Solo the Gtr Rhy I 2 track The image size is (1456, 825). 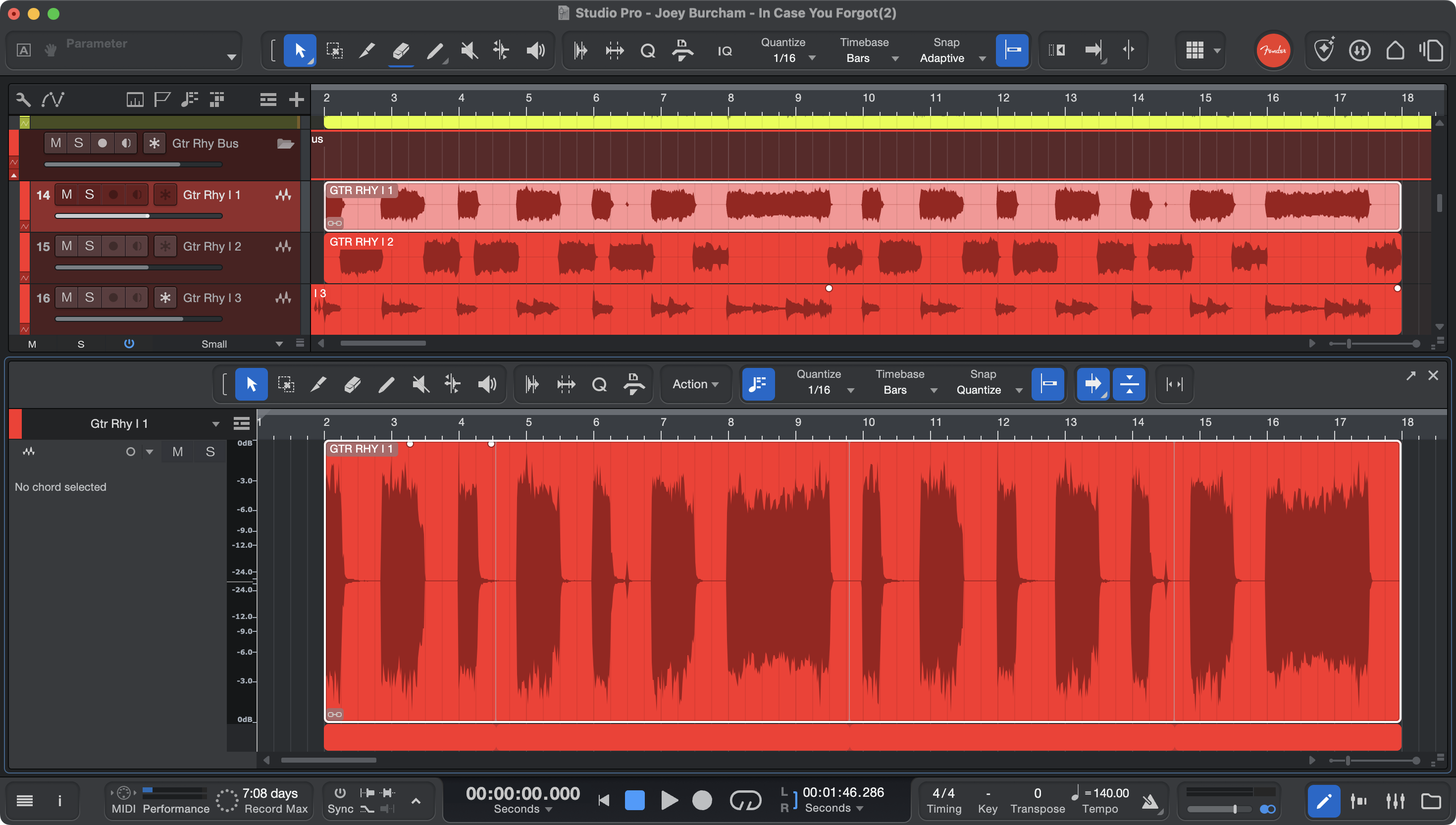tap(90, 246)
